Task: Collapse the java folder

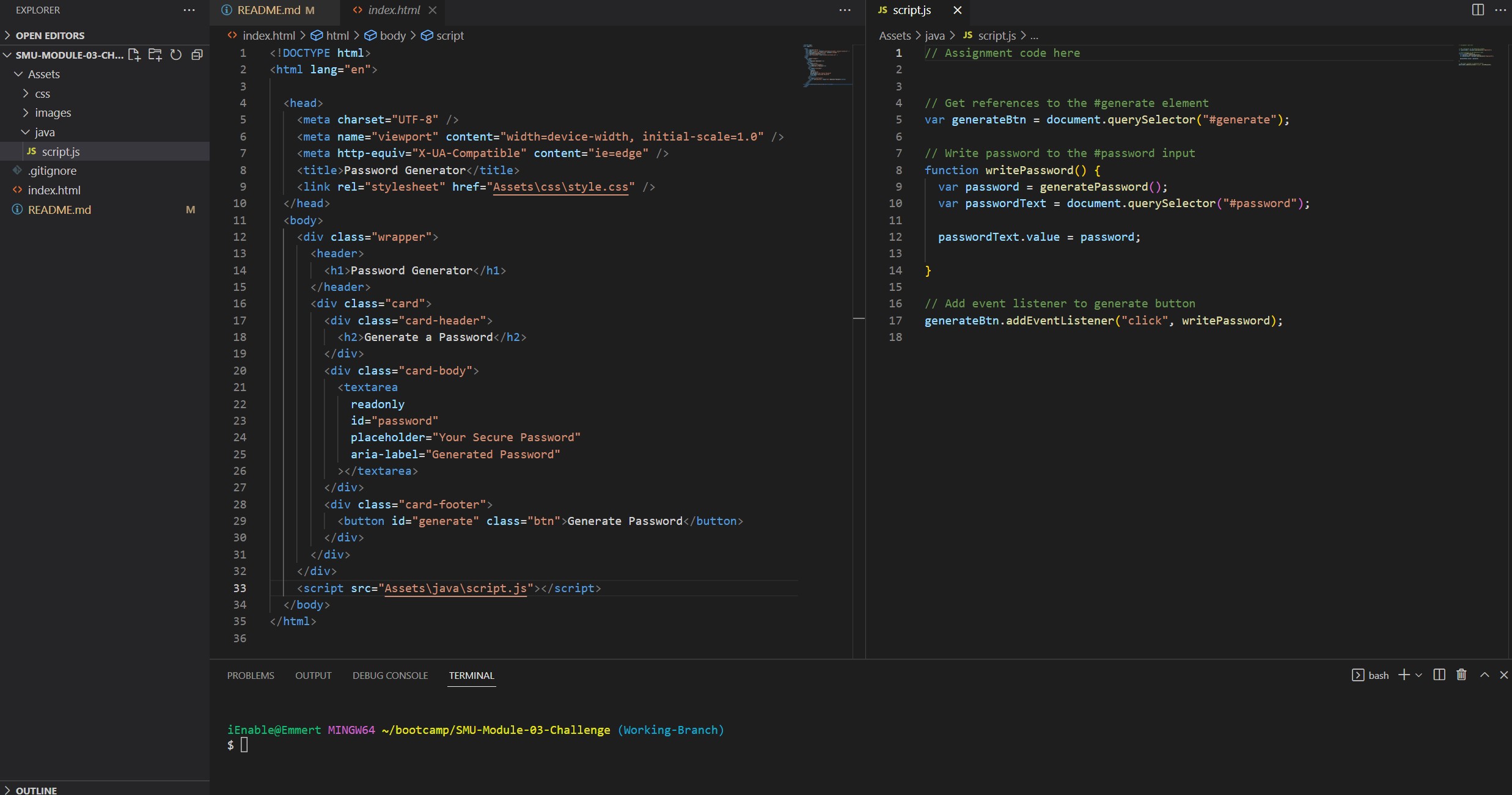Action: [26, 132]
